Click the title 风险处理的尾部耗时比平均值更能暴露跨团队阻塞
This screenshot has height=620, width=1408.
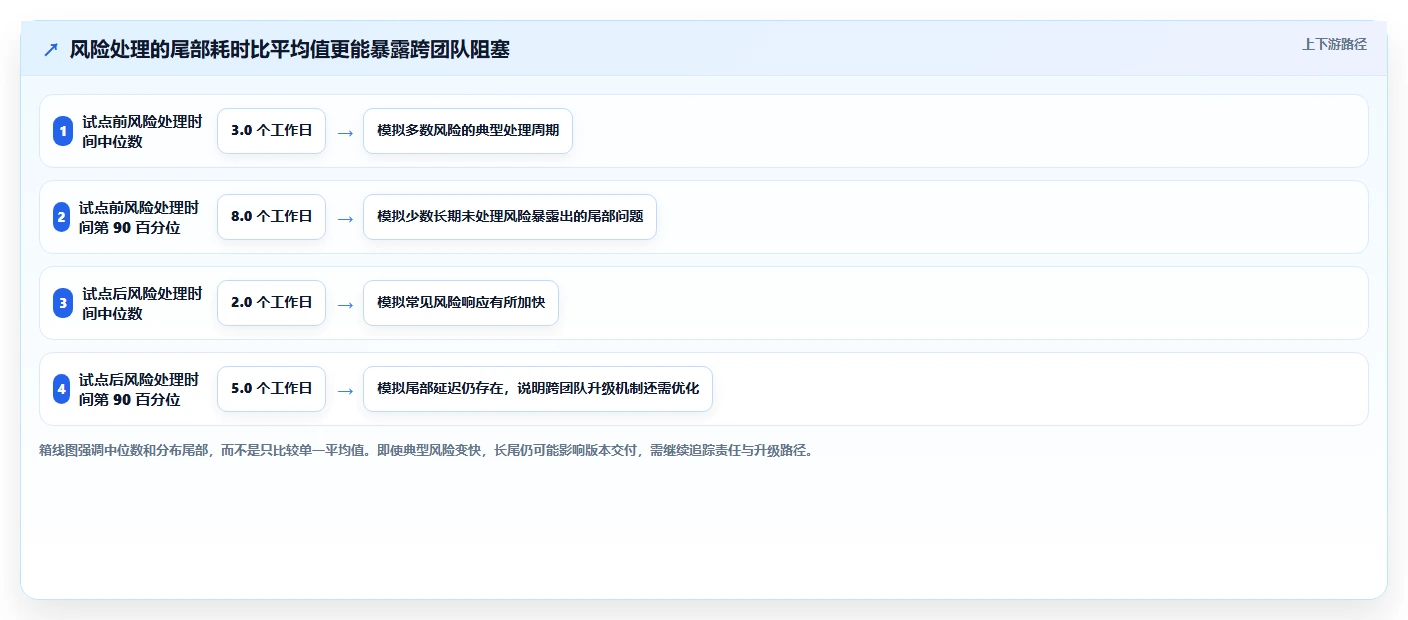click(290, 49)
